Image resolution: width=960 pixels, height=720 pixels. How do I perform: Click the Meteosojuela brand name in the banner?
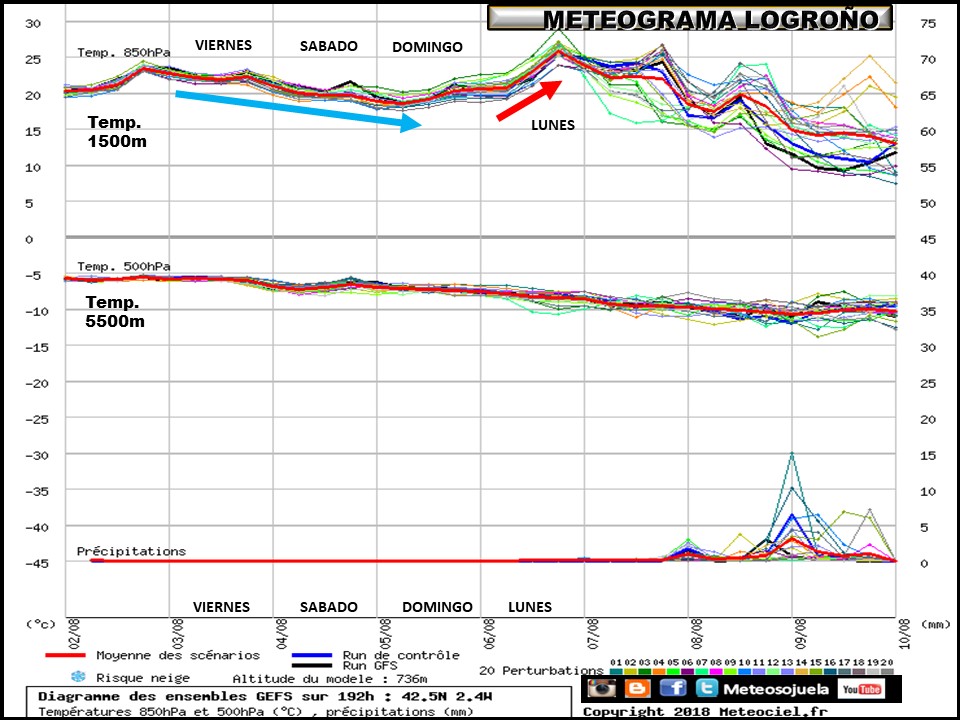776,689
